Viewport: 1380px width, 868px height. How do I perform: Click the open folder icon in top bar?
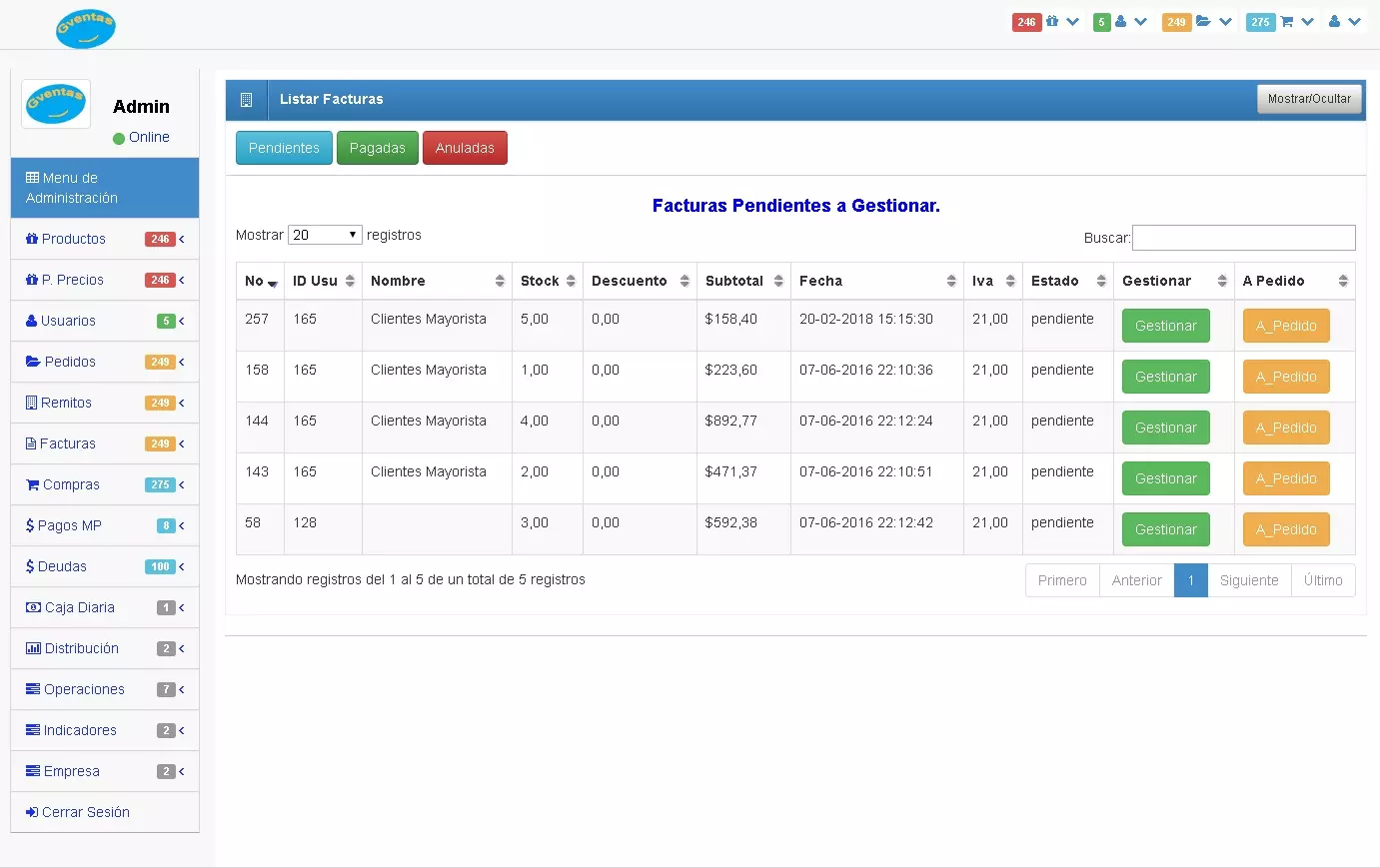(x=1203, y=21)
